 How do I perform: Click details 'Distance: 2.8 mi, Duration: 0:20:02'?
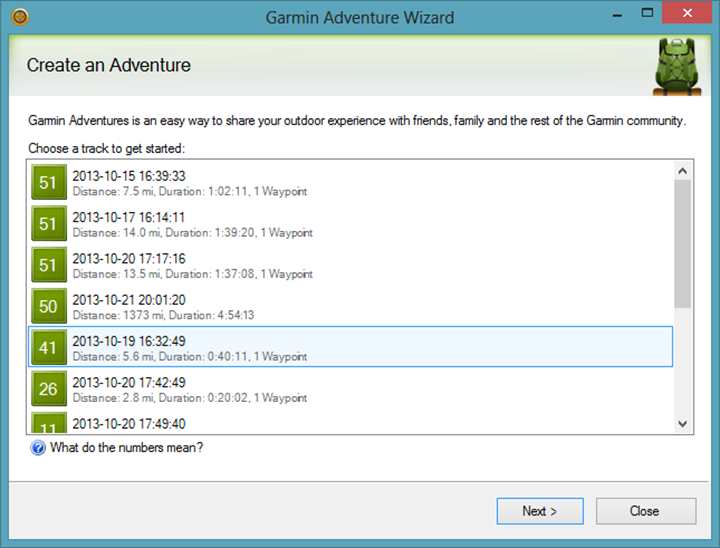[x=190, y=398]
